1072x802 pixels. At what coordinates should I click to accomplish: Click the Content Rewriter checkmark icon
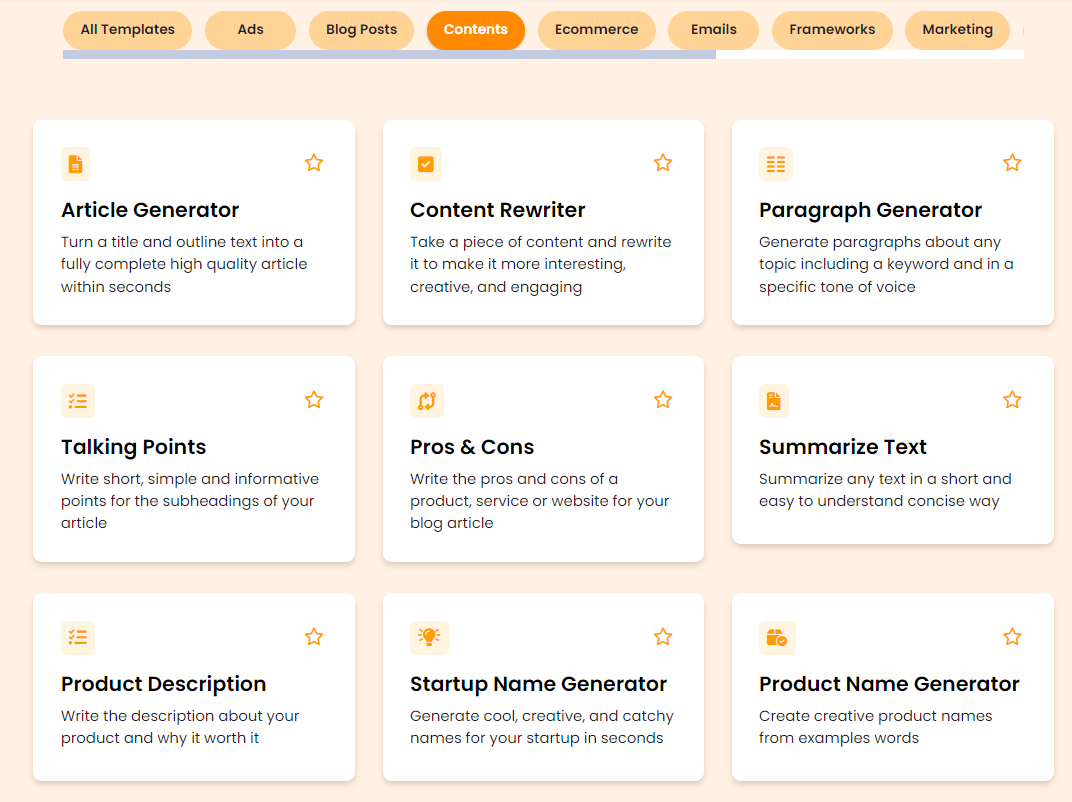tap(426, 164)
